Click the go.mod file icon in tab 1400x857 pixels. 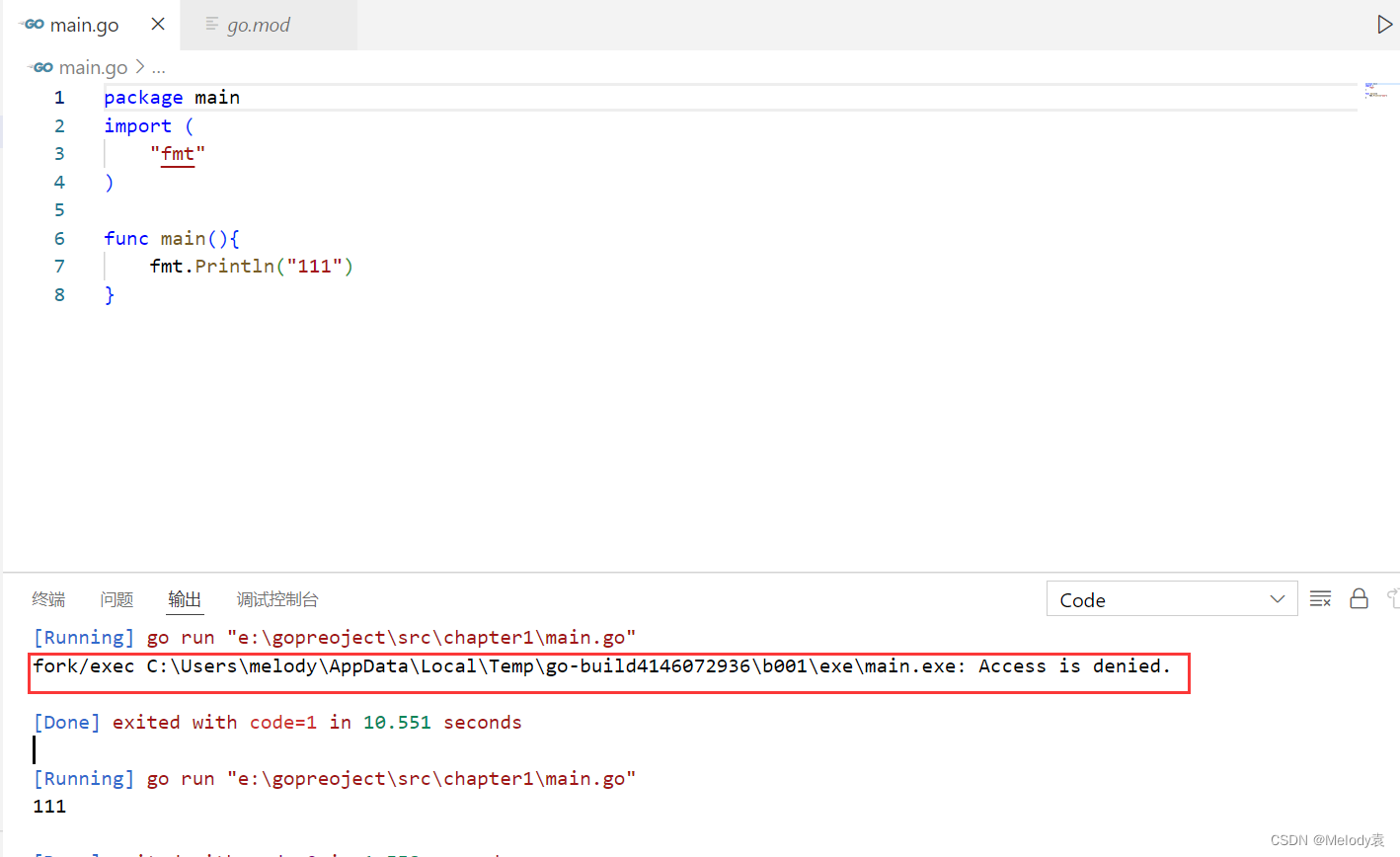211,24
